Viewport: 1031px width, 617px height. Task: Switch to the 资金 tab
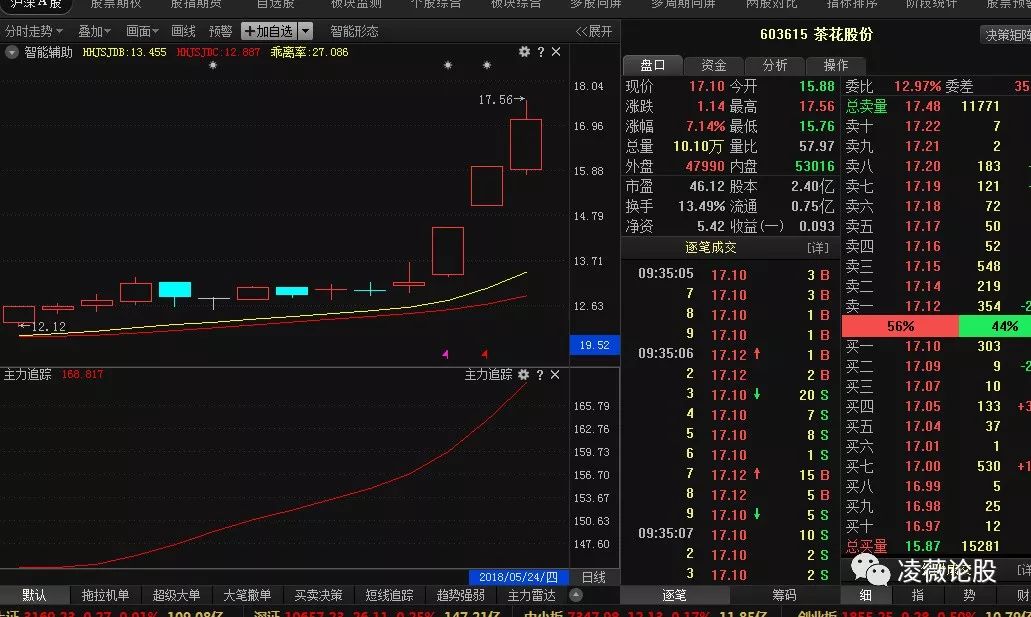point(712,64)
